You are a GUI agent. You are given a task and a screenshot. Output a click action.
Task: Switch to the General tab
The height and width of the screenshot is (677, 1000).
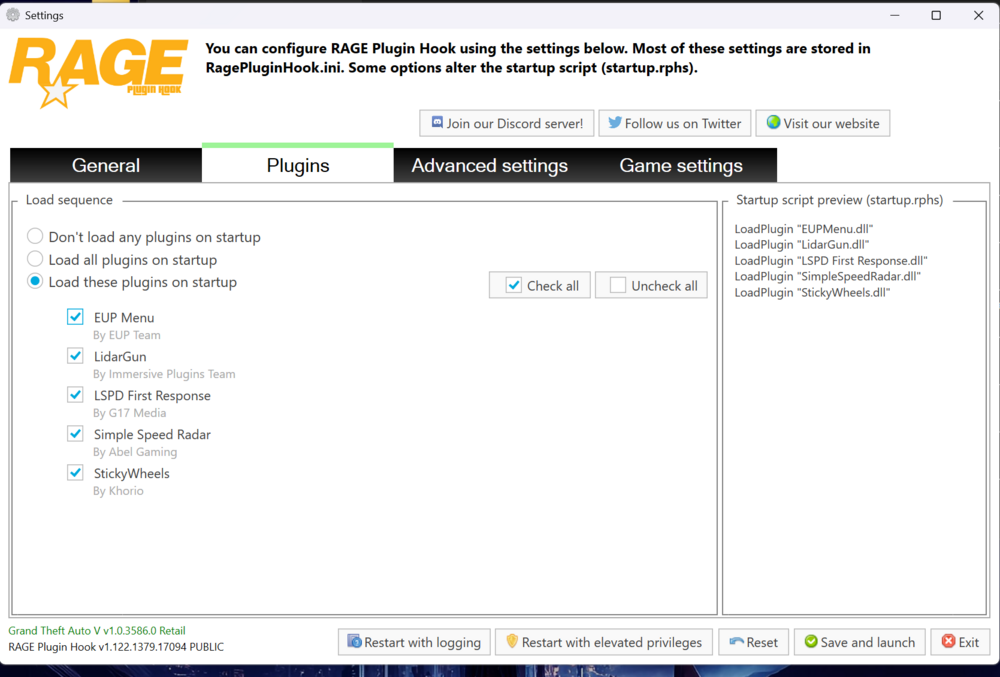pyautogui.click(x=105, y=165)
